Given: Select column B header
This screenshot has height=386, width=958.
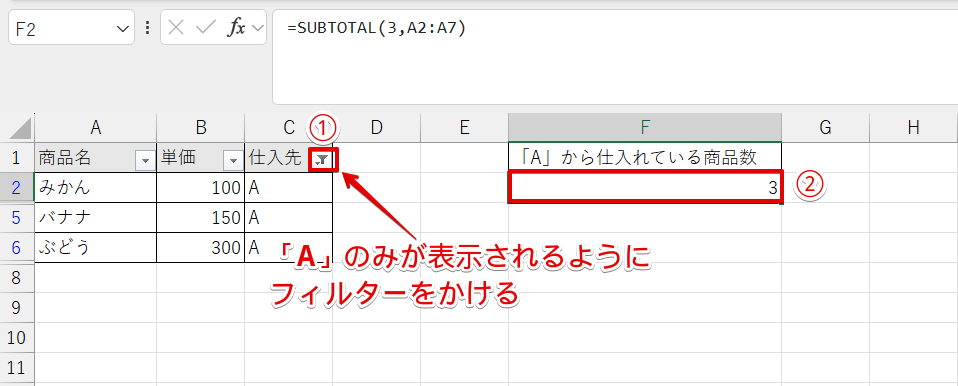Looking at the screenshot, I should pos(200,127).
